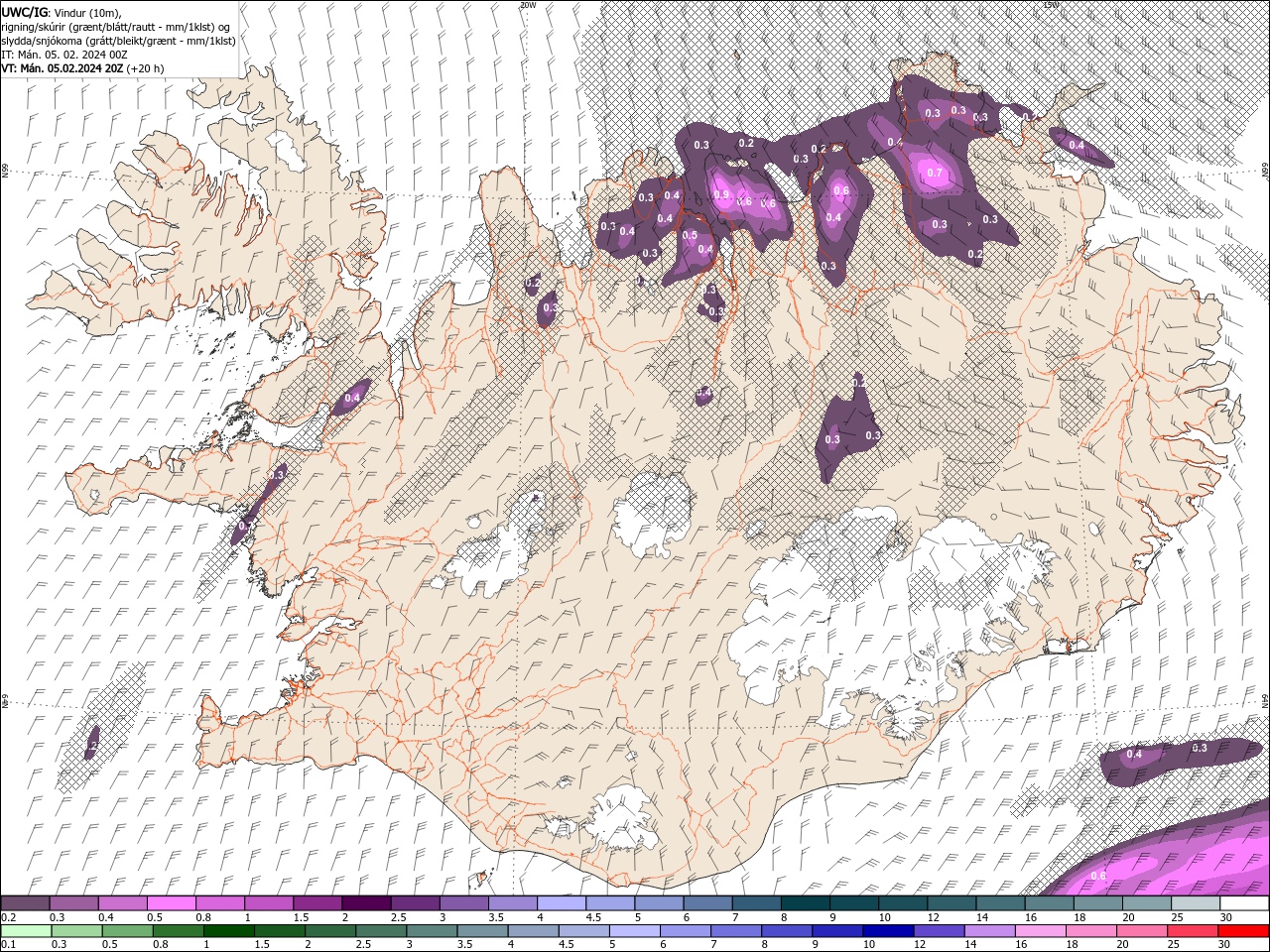This screenshot has width=1270, height=952.
Task: Pick the lower legend swatch between 18 and 20
Action: pyautogui.click(x=1091, y=931)
